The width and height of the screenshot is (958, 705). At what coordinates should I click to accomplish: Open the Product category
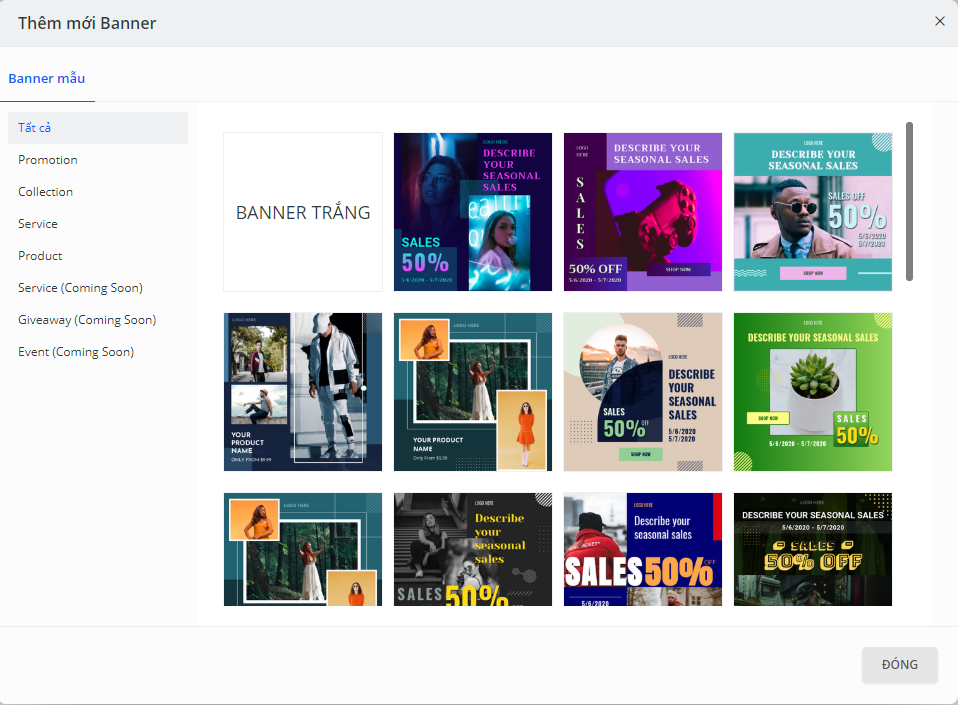pos(98,256)
